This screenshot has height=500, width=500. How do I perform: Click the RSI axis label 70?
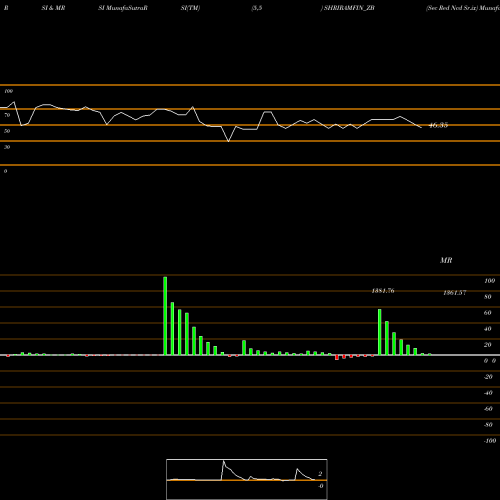coord(7,115)
